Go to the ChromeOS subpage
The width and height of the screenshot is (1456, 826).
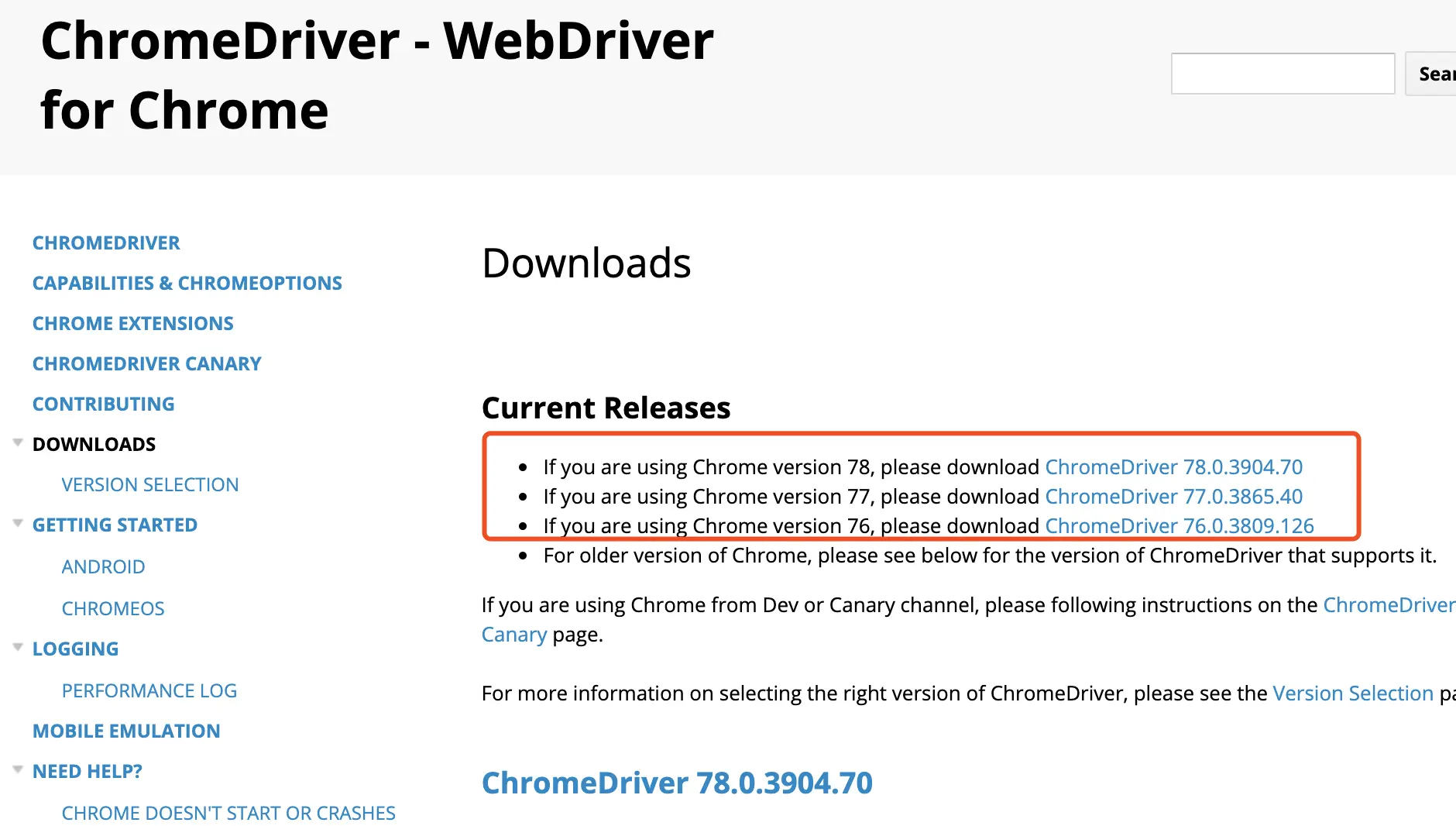click(x=113, y=608)
